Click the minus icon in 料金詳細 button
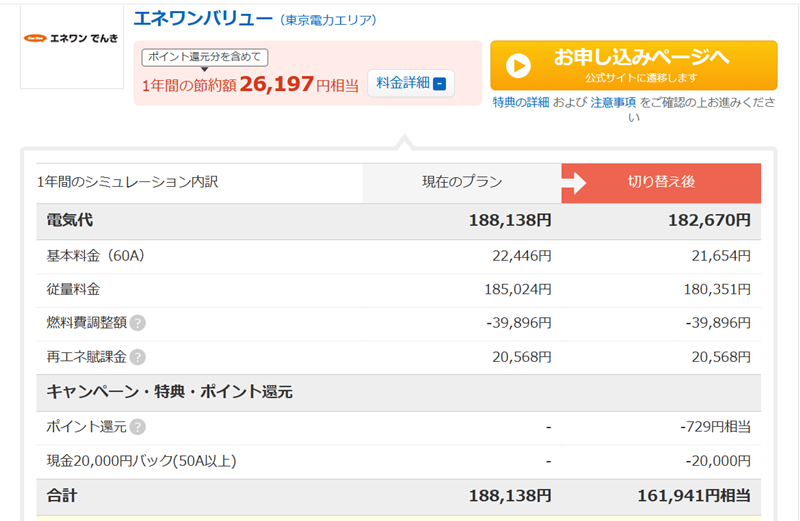The image size is (800, 521). (x=439, y=84)
